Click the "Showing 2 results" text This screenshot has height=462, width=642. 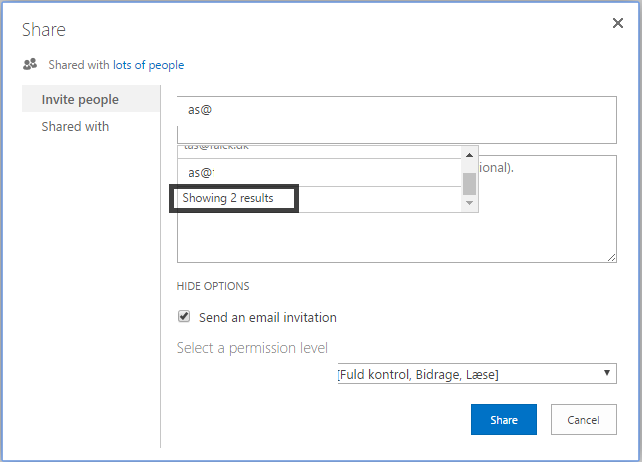pos(228,198)
